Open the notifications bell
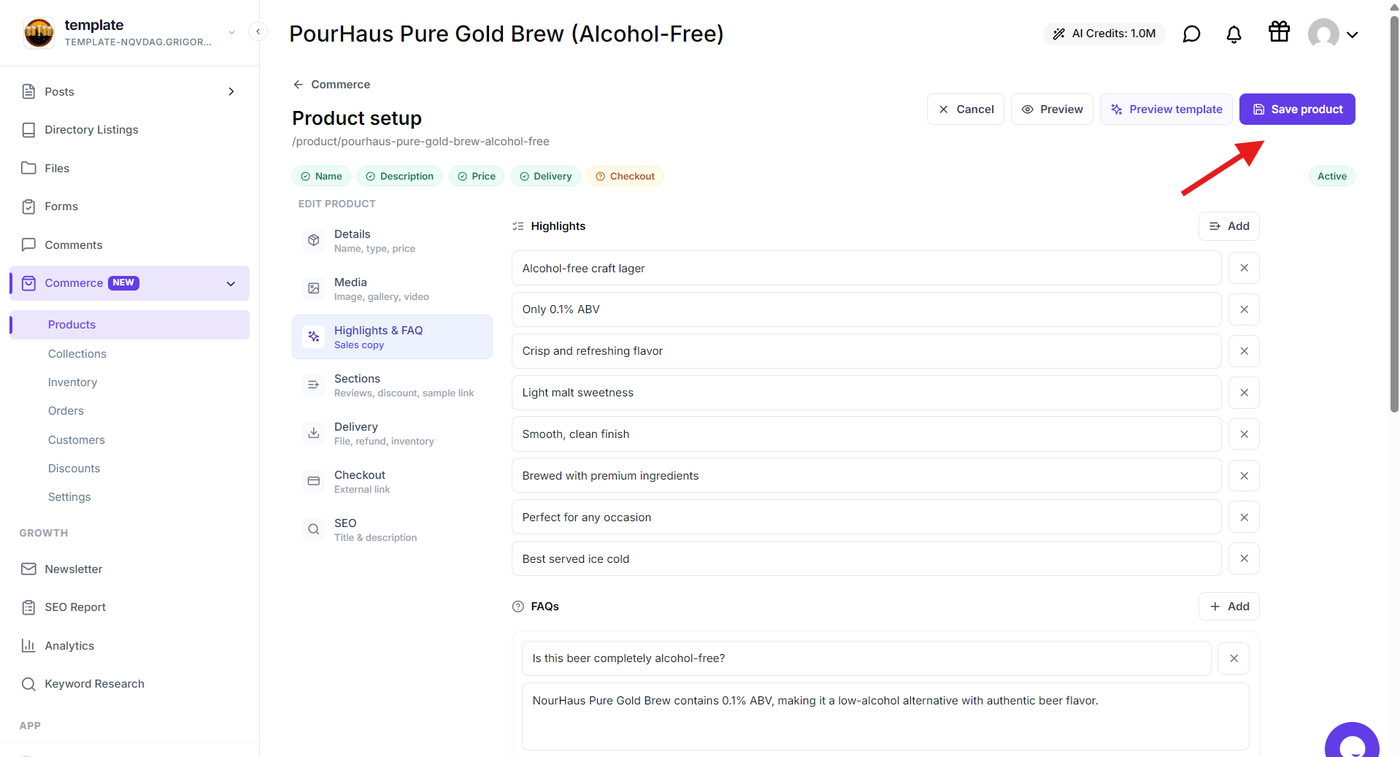Image resolution: width=1400 pixels, height=757 pixels. coord(1234,34)
